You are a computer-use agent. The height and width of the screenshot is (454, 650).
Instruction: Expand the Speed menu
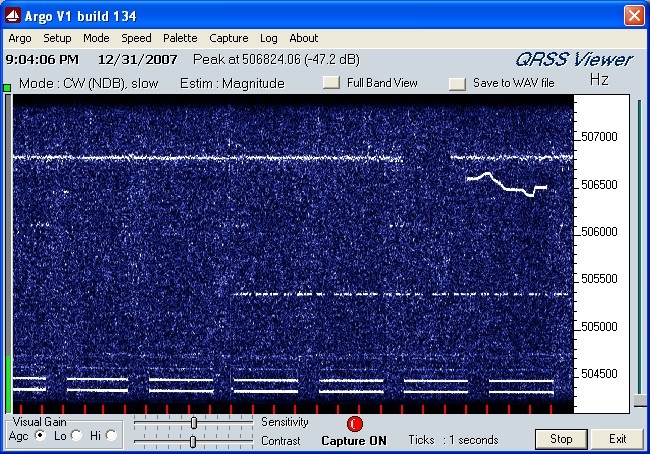pos(136,38)
